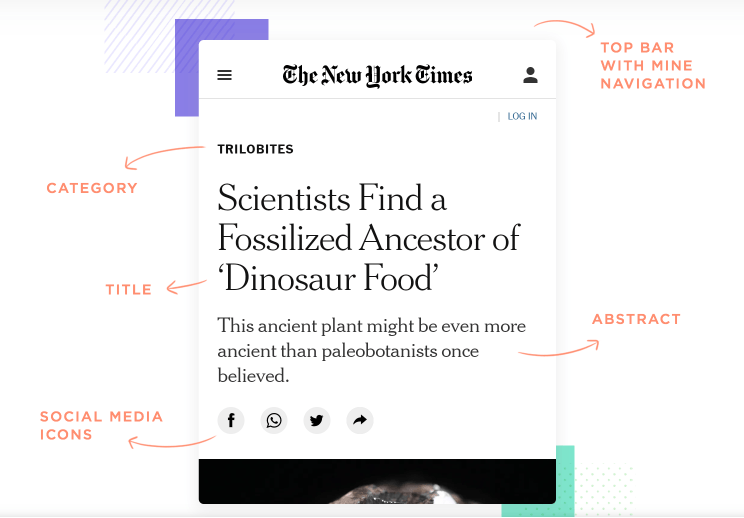
Task: Click the 'Dinosaur Food' article headline
Action: point(368,238)
